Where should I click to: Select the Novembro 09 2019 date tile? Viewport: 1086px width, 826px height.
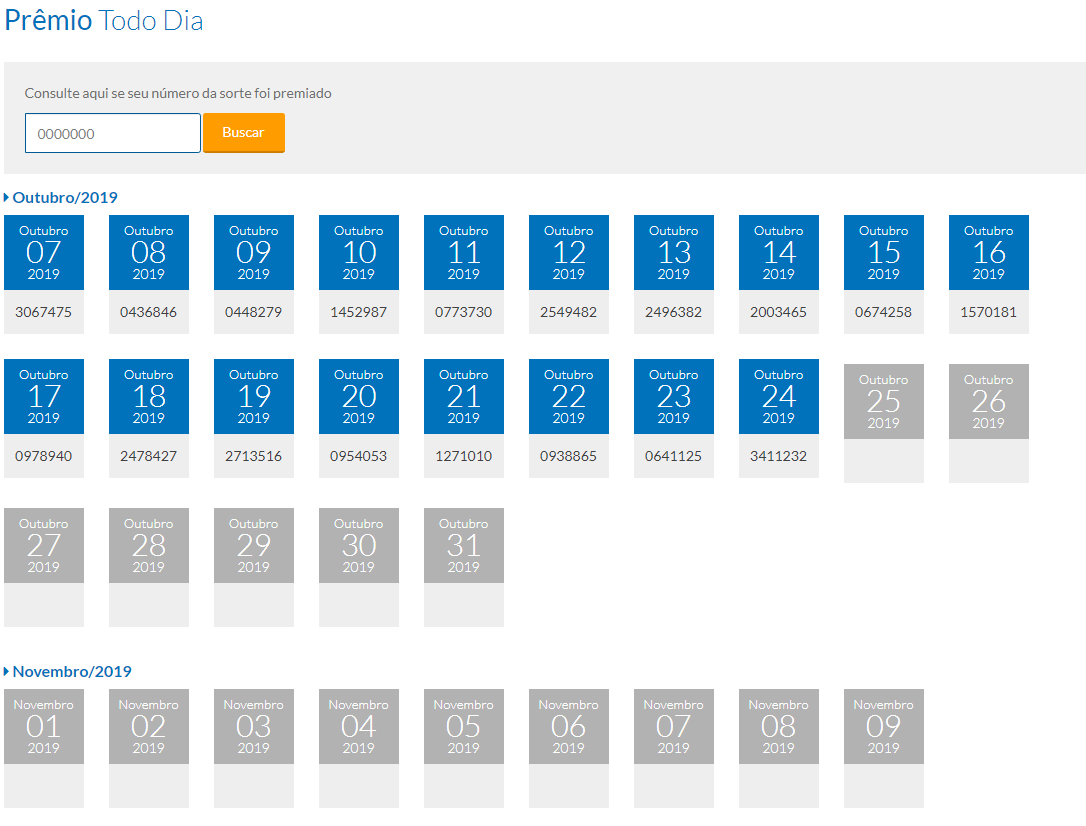point(884,727)
